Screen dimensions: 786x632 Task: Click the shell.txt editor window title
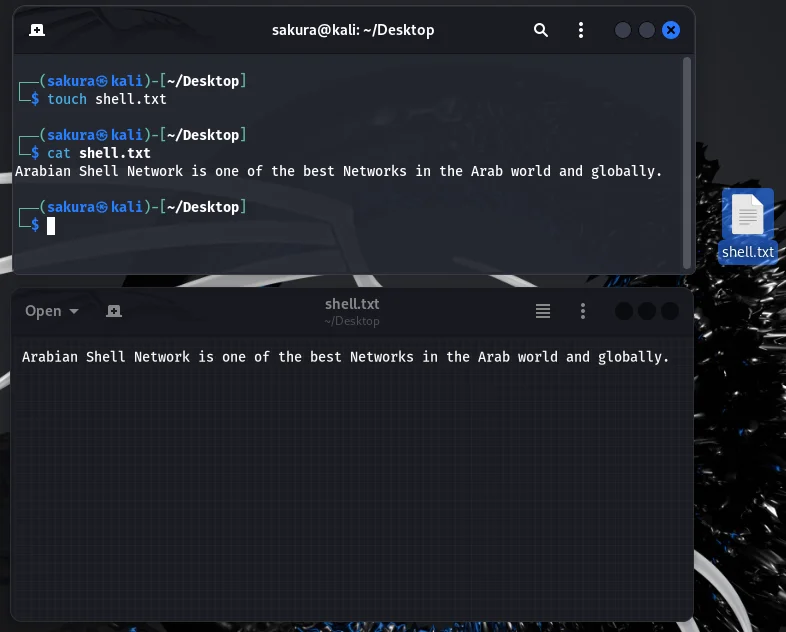click(x=352, y=304)
